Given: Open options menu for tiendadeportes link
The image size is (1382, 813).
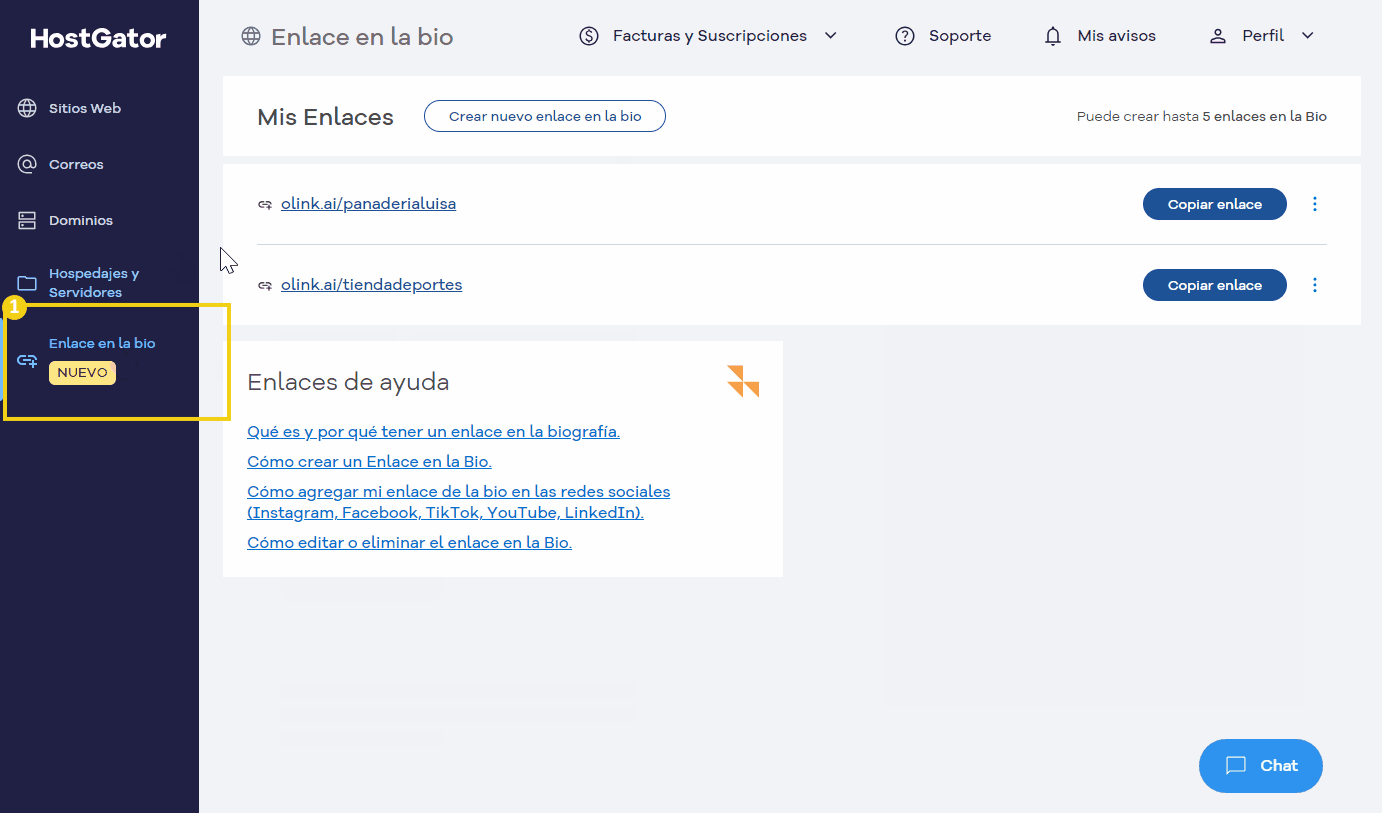Looking at the screenshot, I should click(1315, 285).
